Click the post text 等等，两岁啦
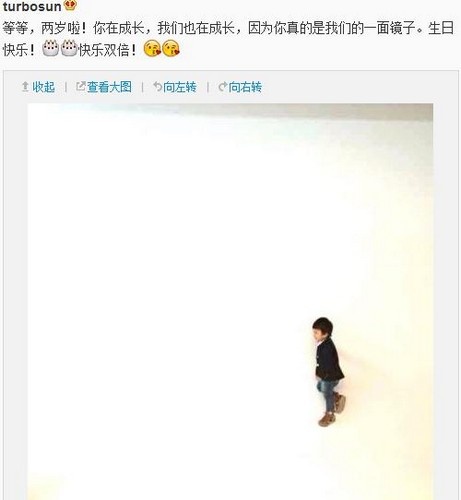 tap(41, 28)
